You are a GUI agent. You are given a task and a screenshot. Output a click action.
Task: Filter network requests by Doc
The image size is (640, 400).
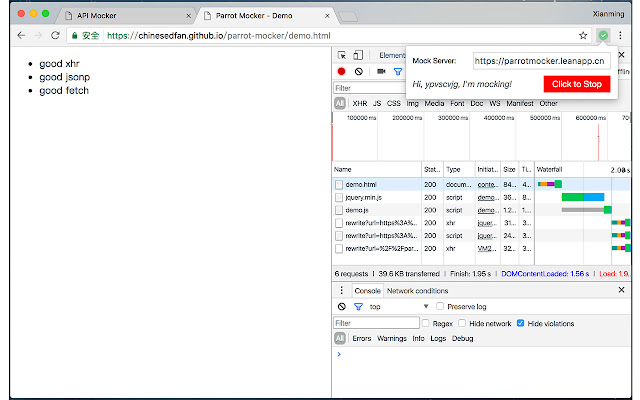pyautogui.click(x=477, y=104)
